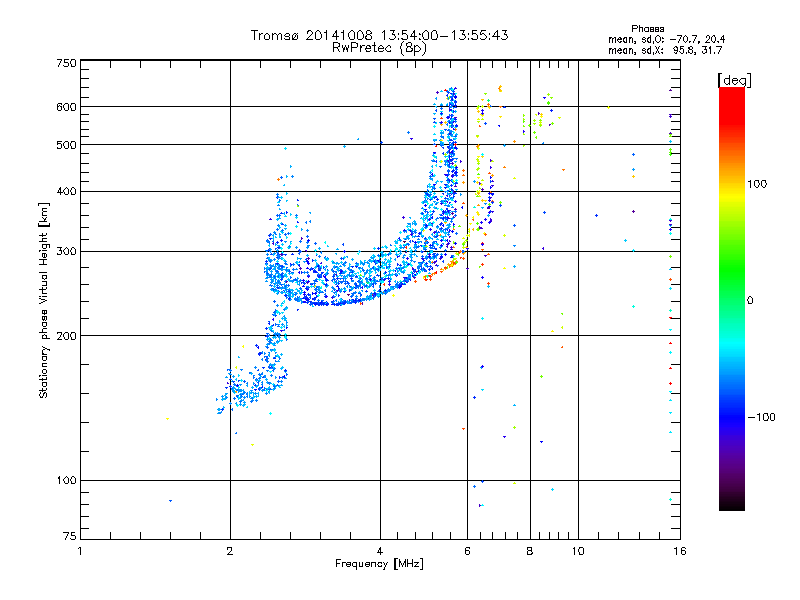Click the x-axis tick label '1'
The image size is (800, 600).
(x=80, y=552)
